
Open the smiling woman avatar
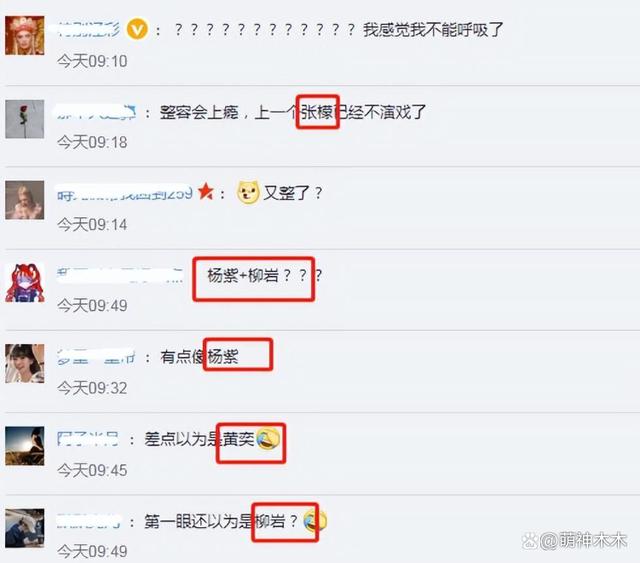[x=24, y=363]
